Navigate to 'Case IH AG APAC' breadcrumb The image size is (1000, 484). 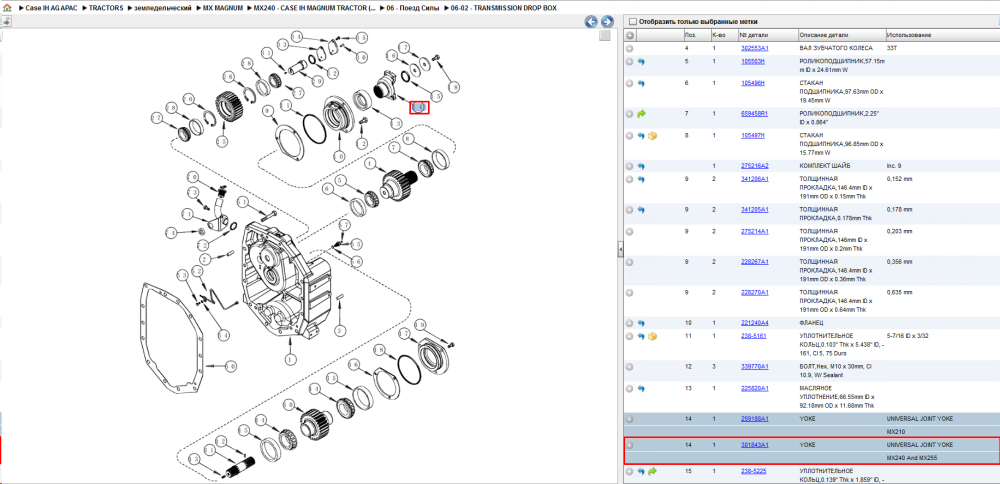coord(51,8)
